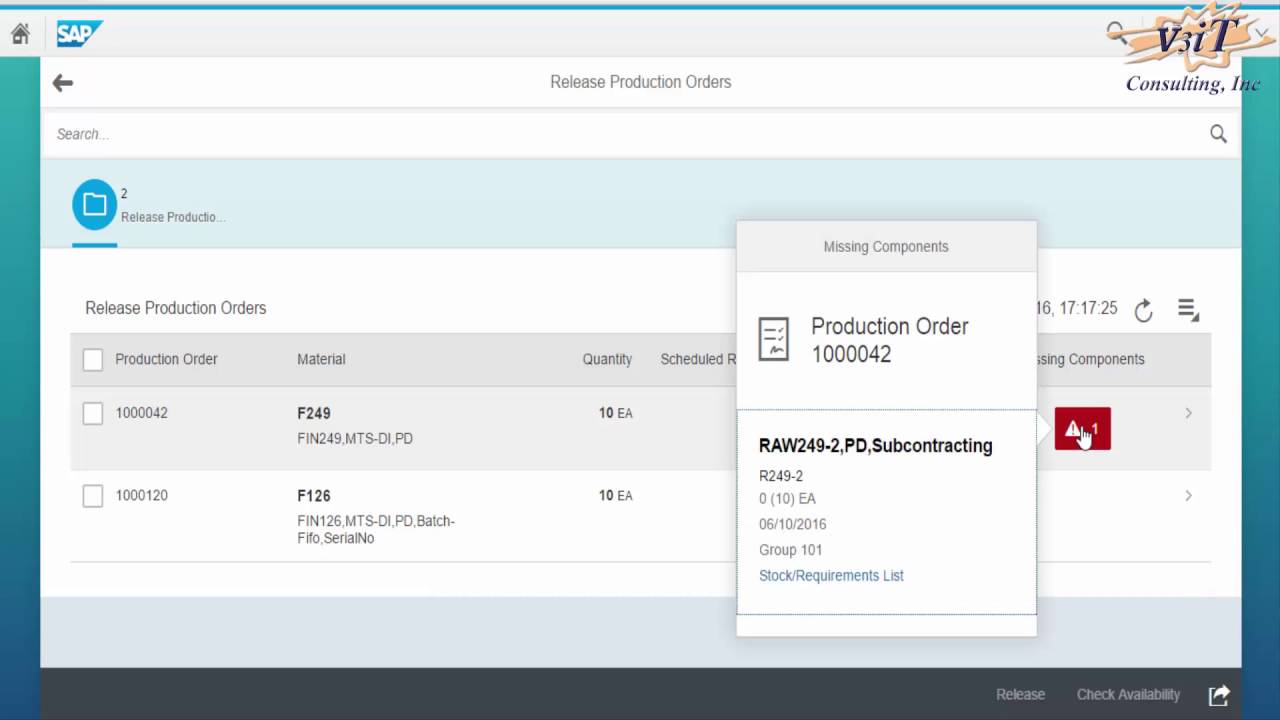
Task: Open the share icon in footer
Action: (x=1218, y=695)
